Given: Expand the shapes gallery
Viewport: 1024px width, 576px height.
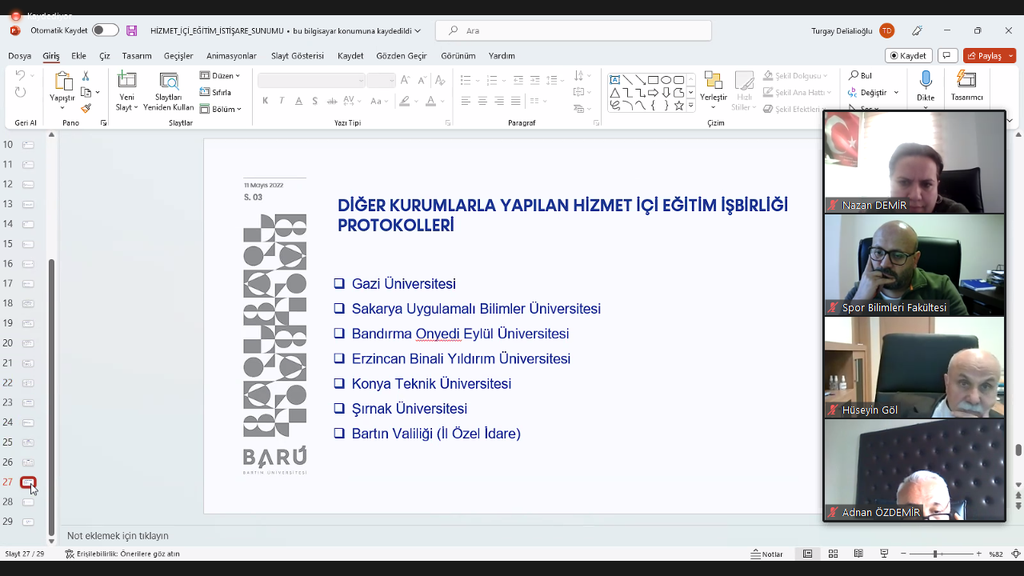Looking at the screenshot, I should (x=691, y=106).
